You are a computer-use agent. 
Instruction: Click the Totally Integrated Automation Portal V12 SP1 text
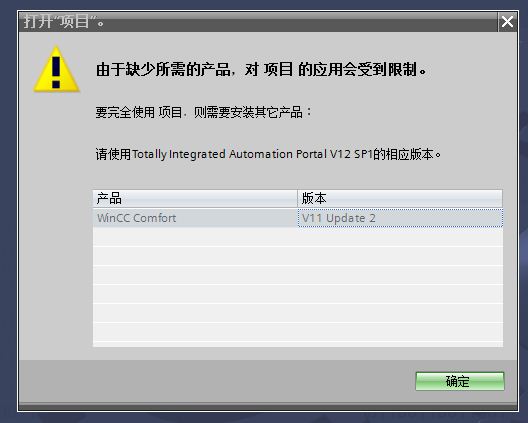(252, 154)
